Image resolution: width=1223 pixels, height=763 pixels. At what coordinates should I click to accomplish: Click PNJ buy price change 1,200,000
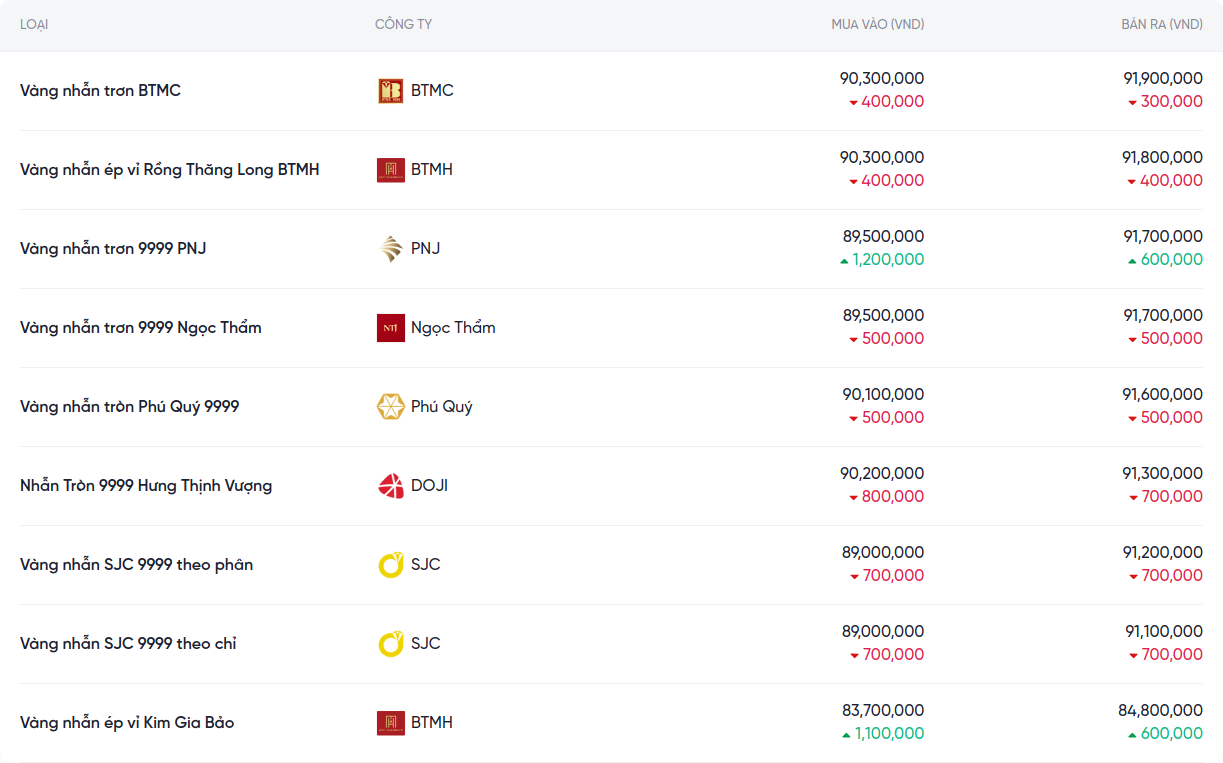tap(887, 260)
